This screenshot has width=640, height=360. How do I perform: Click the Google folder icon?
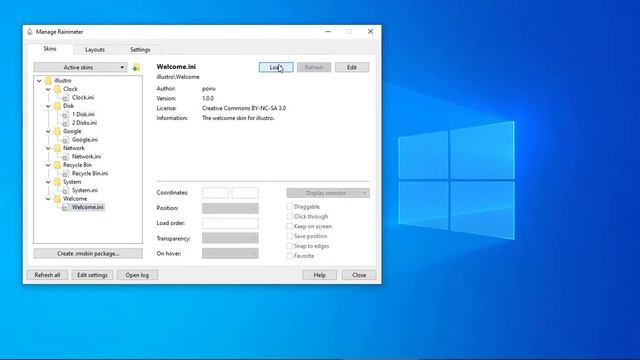point(58,131)
